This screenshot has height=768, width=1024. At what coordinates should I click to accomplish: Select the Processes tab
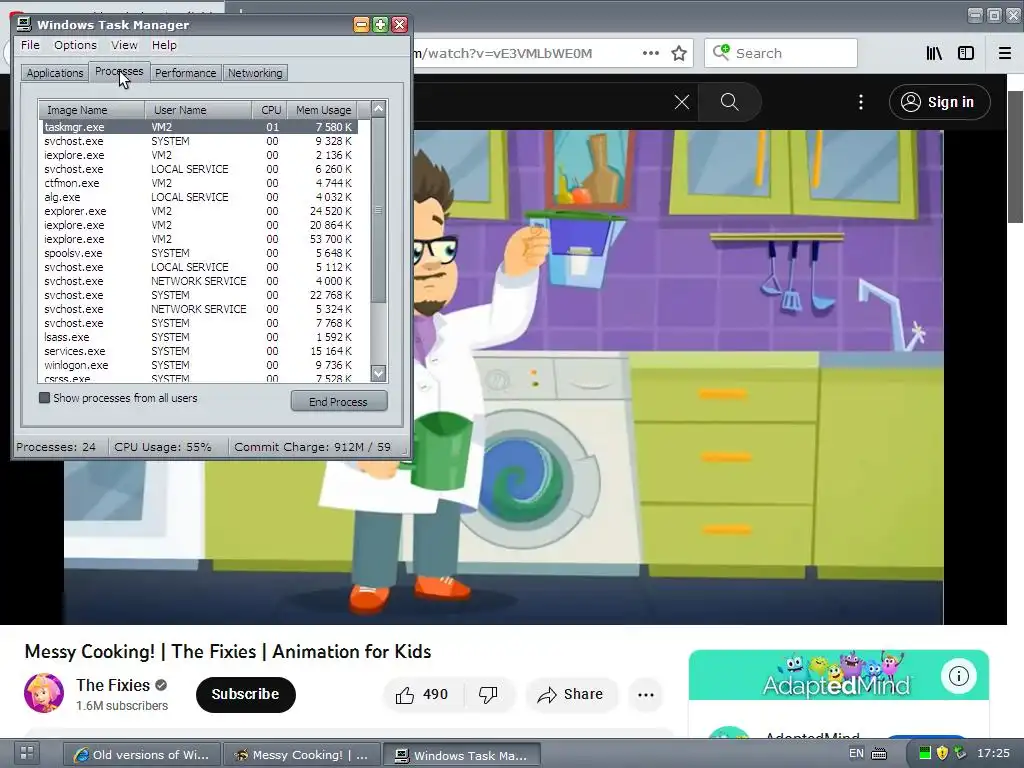coord(119,71)
